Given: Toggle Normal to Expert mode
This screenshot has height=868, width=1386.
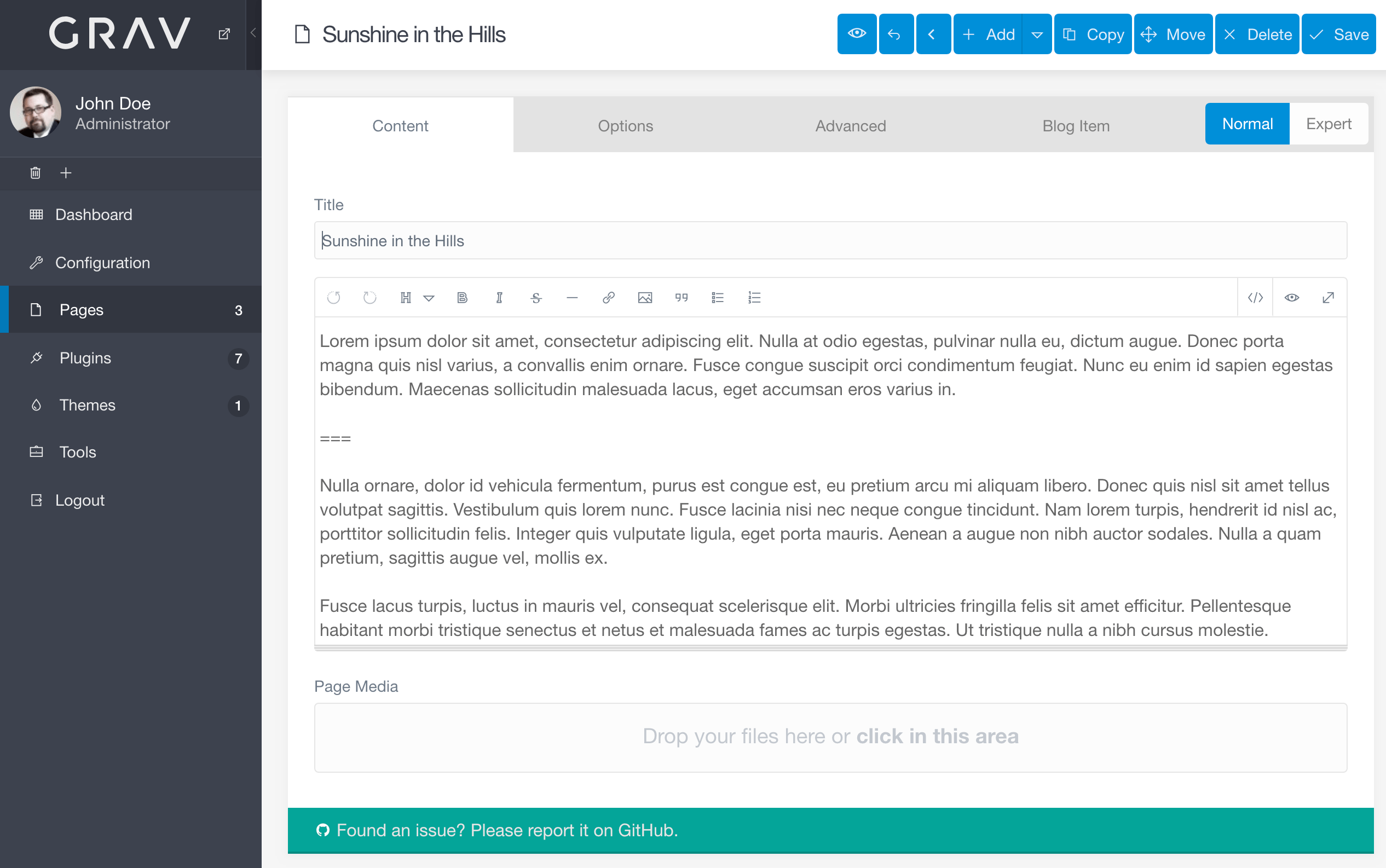Looking at the screenshot, I should coord(1329,123).
